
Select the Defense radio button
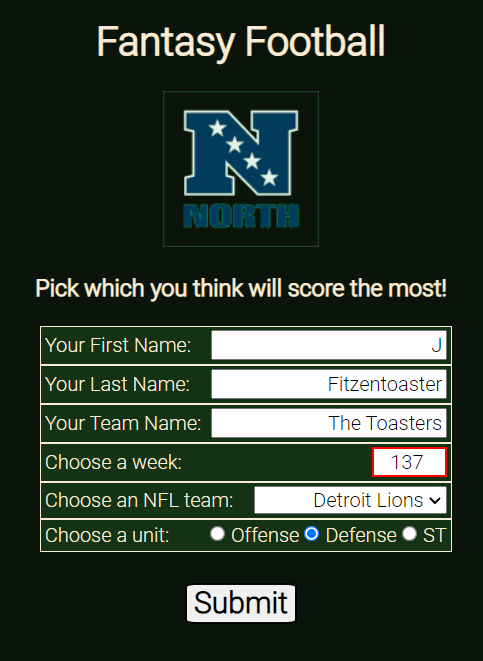312,534
